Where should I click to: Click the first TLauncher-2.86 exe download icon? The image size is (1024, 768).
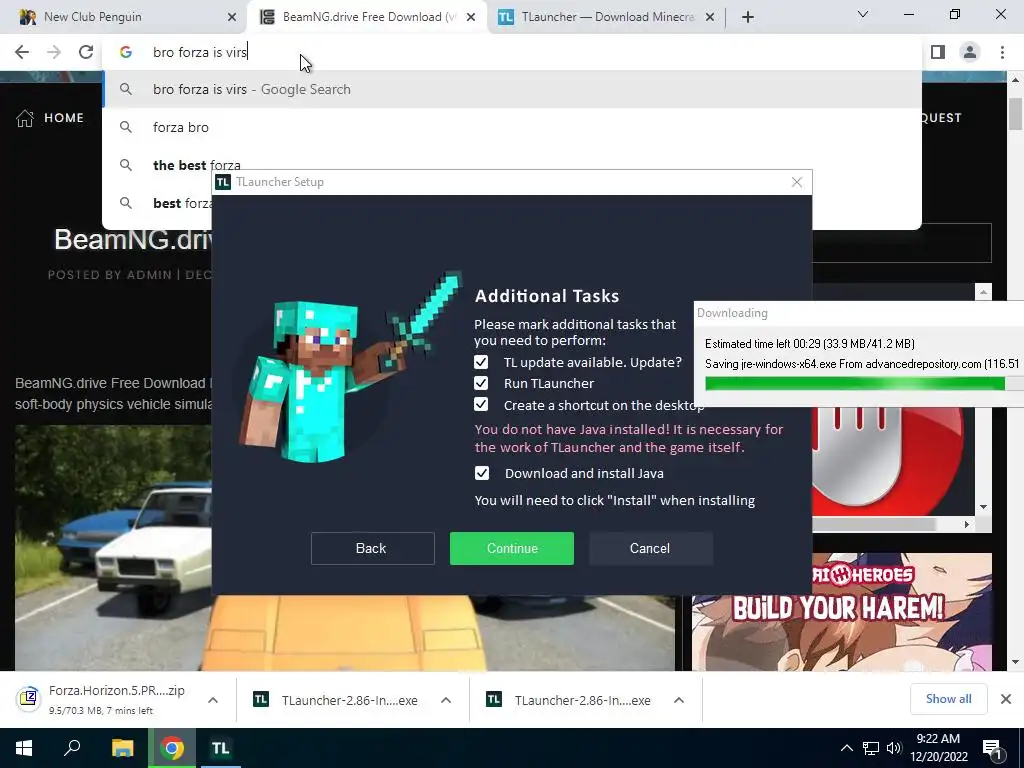click(x=261, y=699)
